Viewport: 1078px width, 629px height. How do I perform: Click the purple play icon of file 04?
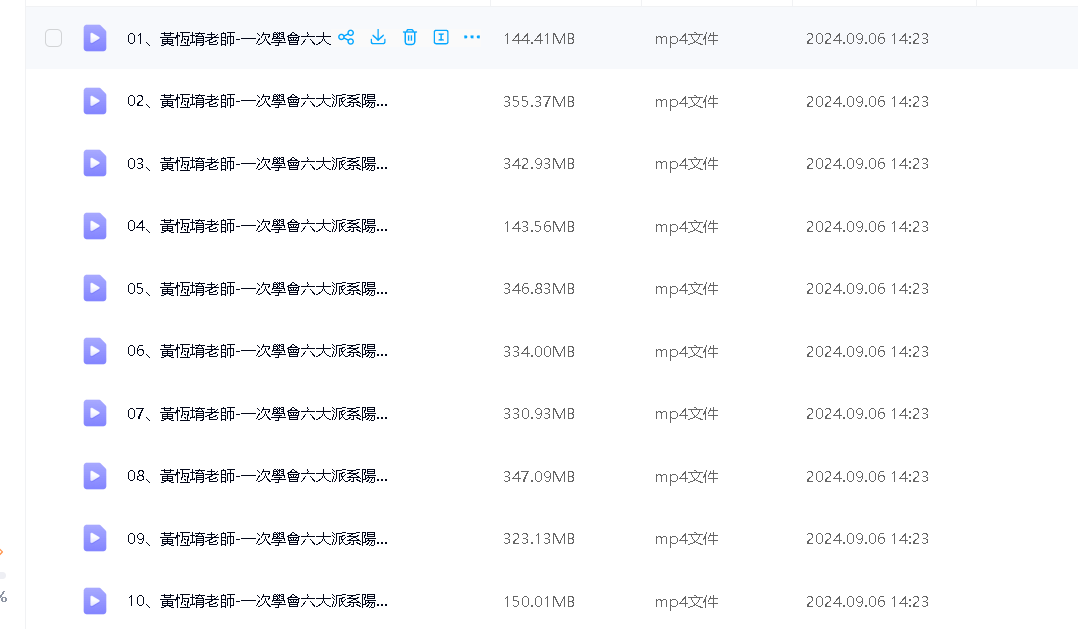pyautogui.click(x=95, y=226)
